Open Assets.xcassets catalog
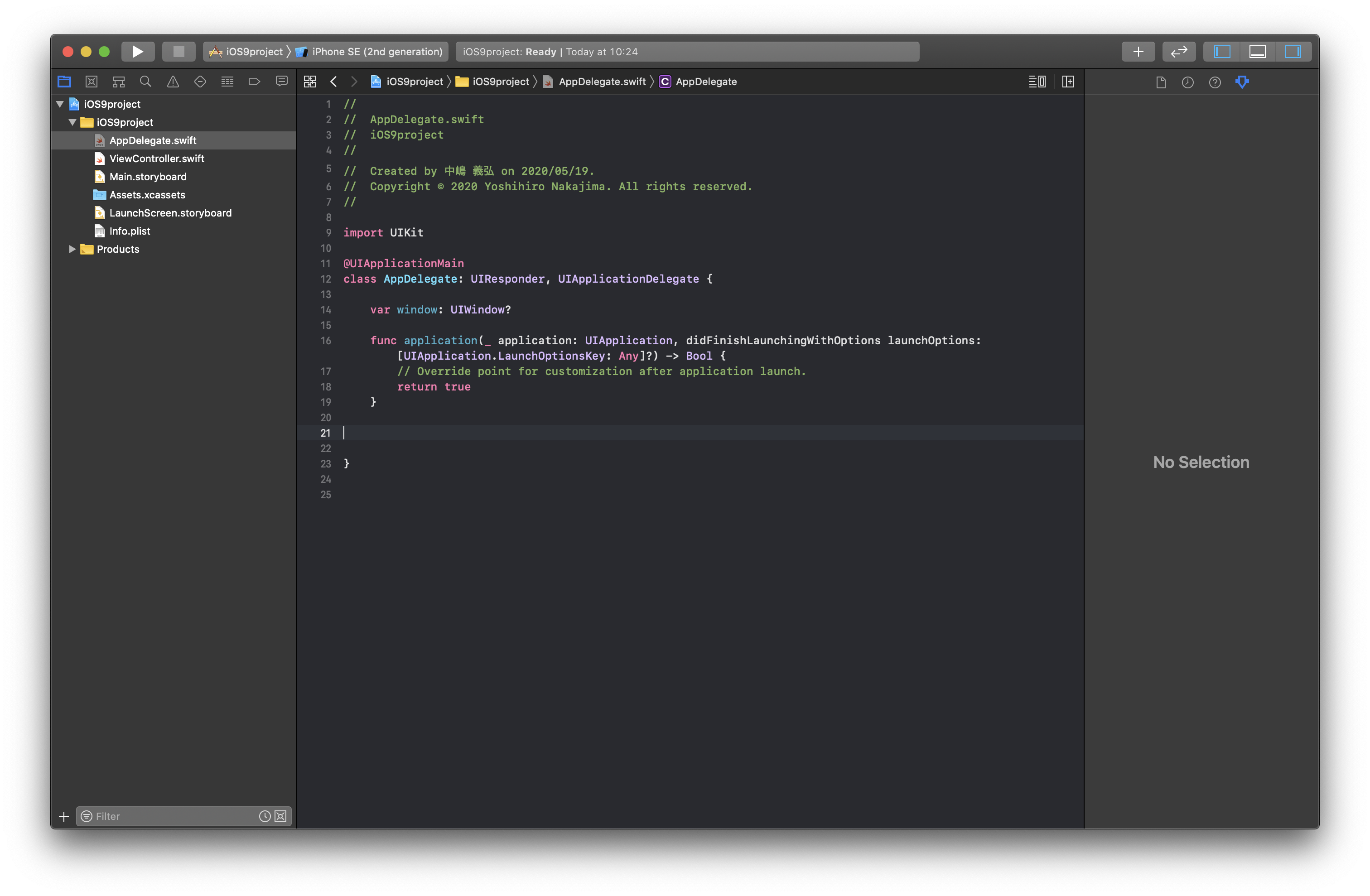 [x=173, y=194]
